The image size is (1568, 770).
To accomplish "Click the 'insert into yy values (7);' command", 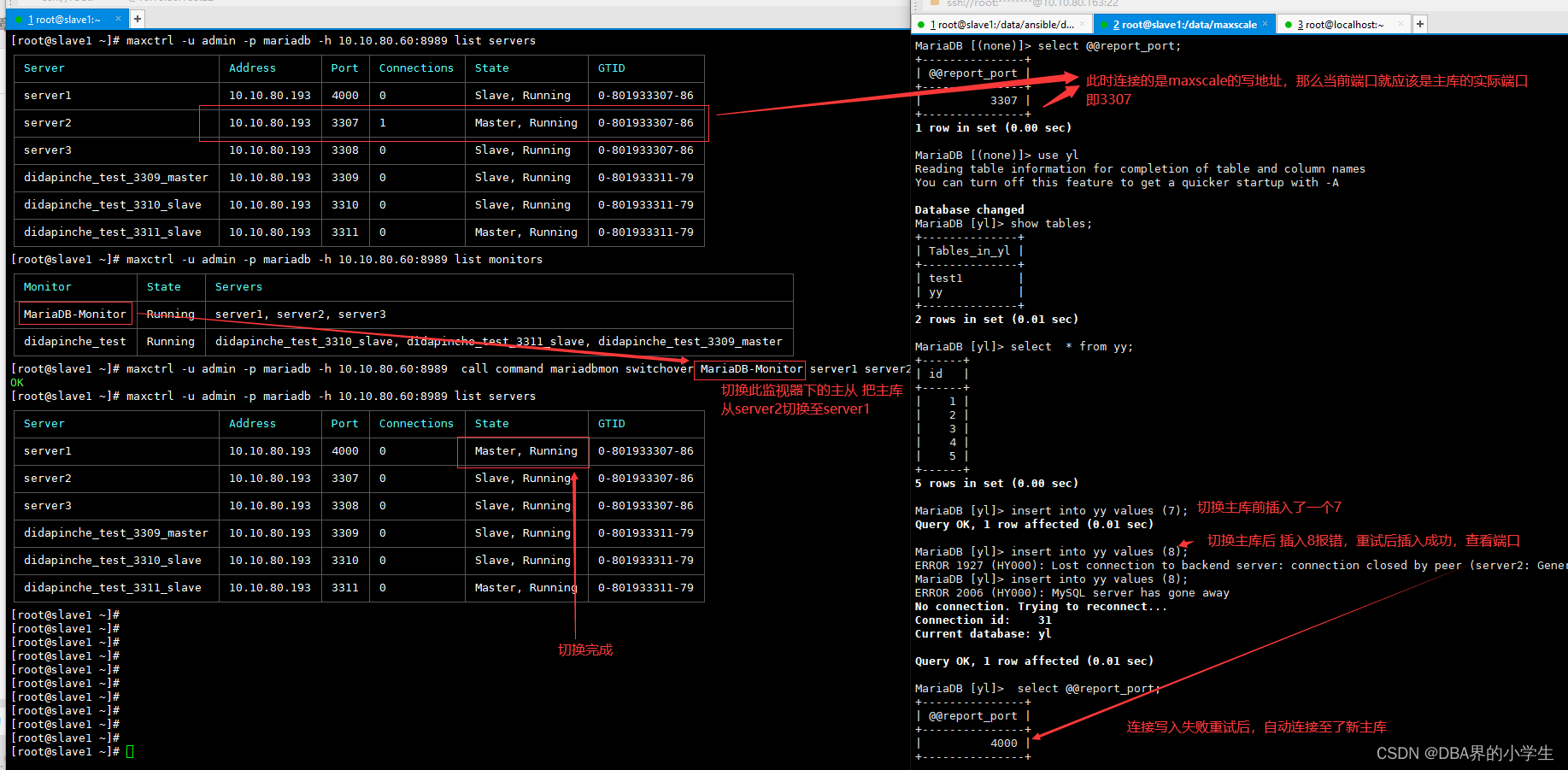I will pyautogui.click(x=1099, y=511).
